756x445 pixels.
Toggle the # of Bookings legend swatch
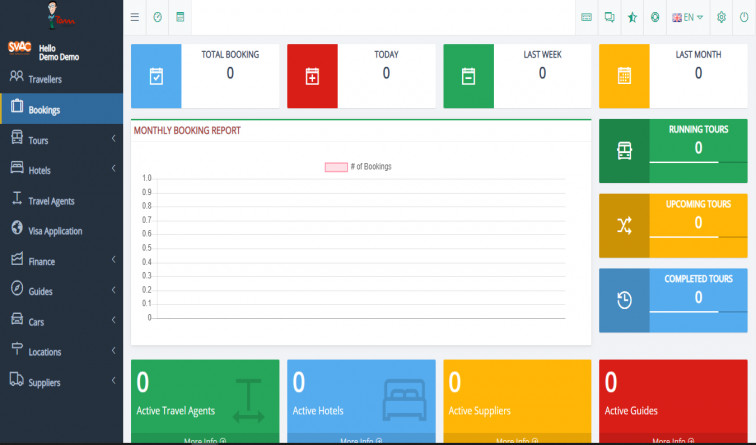336,167
